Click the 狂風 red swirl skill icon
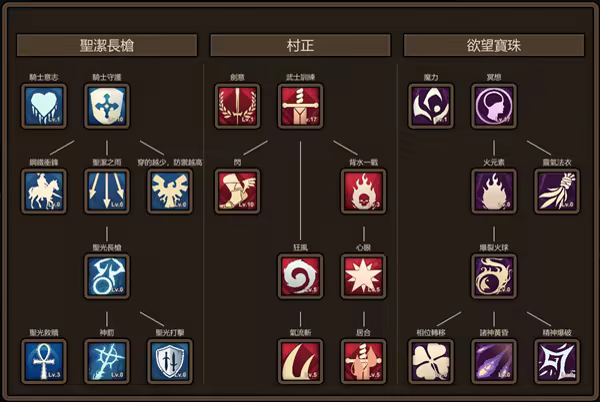The image size is (600, 402). point(300,276)
